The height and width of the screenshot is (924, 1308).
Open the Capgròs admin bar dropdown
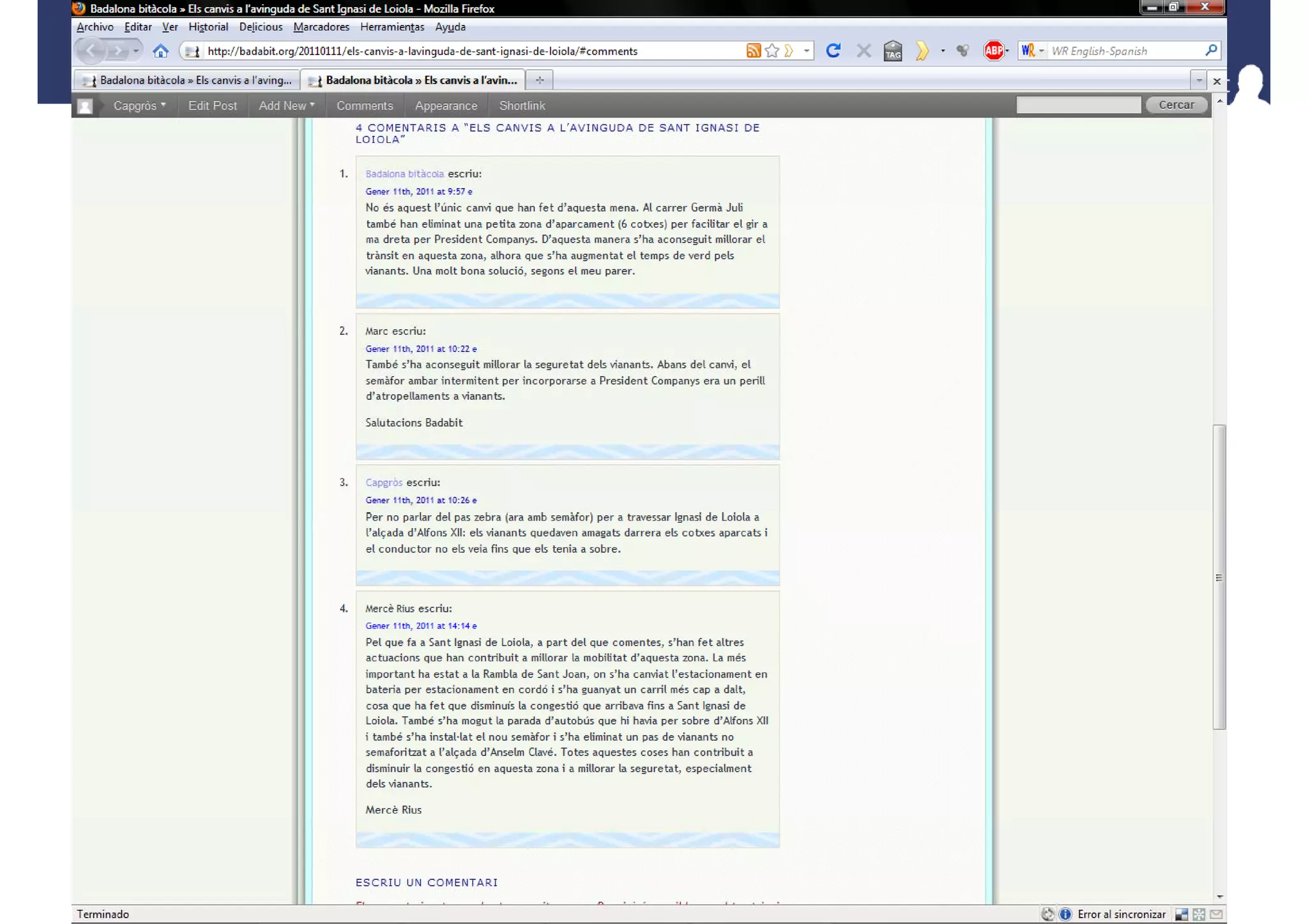coord(139,105)
